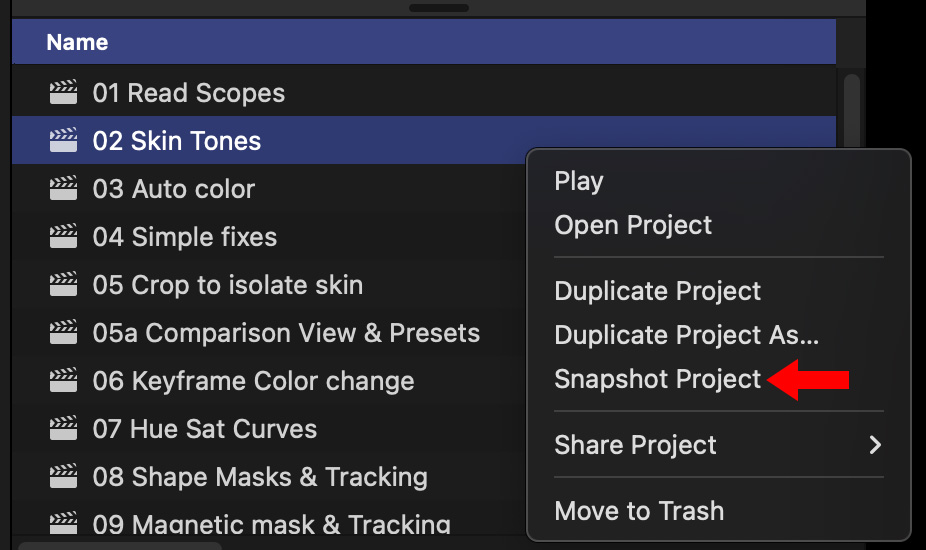The image size is (926, 550).
Task: Select the 09 Magnetic mask & Tracking project
Action: pos(271,524)
